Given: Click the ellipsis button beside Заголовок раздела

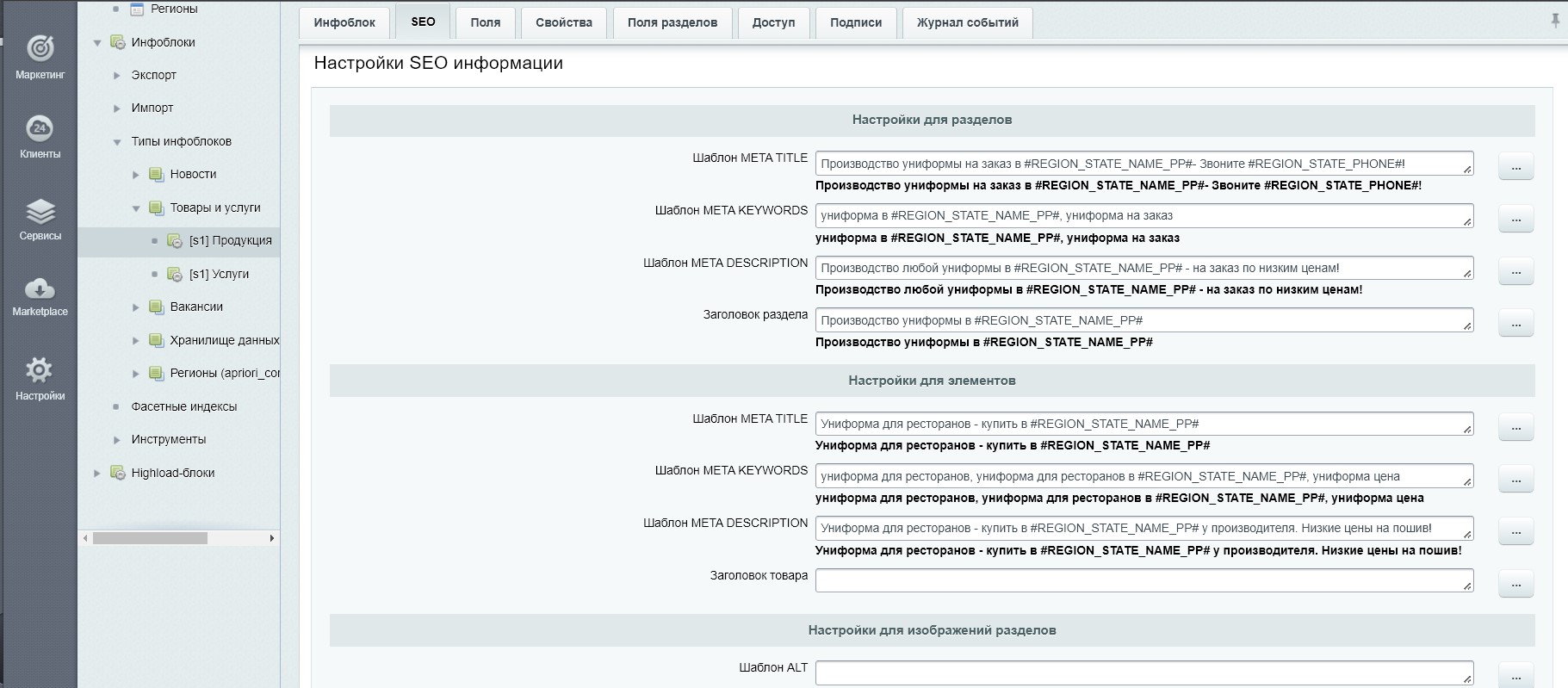Looking at the screenshot, I should point(1515,324).
